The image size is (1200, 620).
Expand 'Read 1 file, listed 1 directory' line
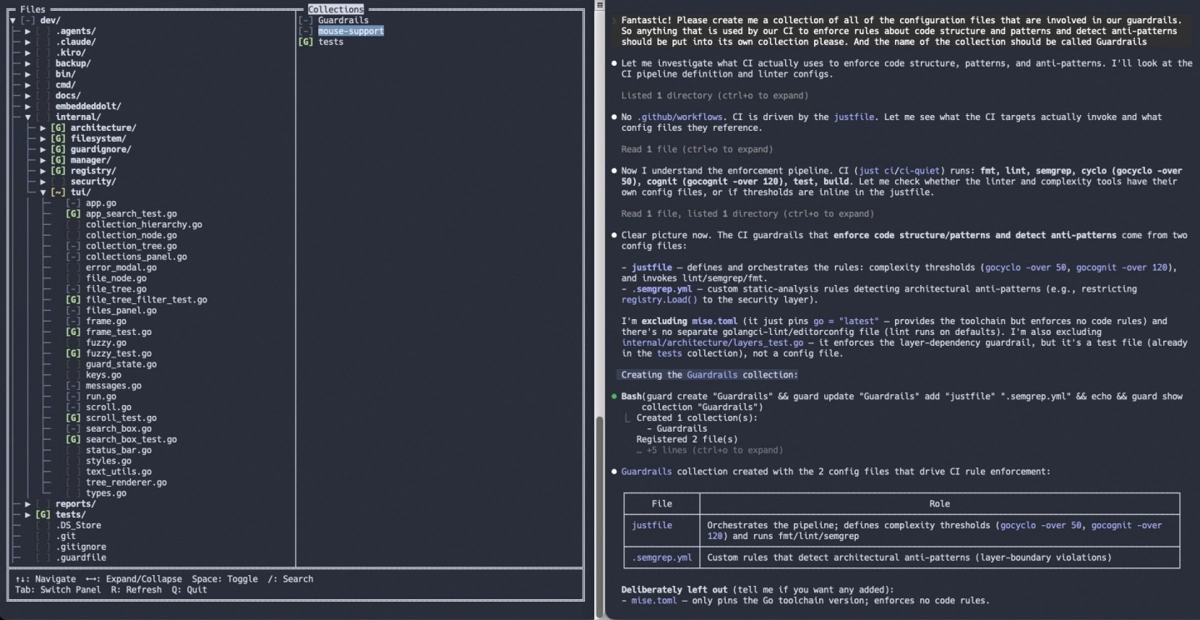tap(750, 214)
